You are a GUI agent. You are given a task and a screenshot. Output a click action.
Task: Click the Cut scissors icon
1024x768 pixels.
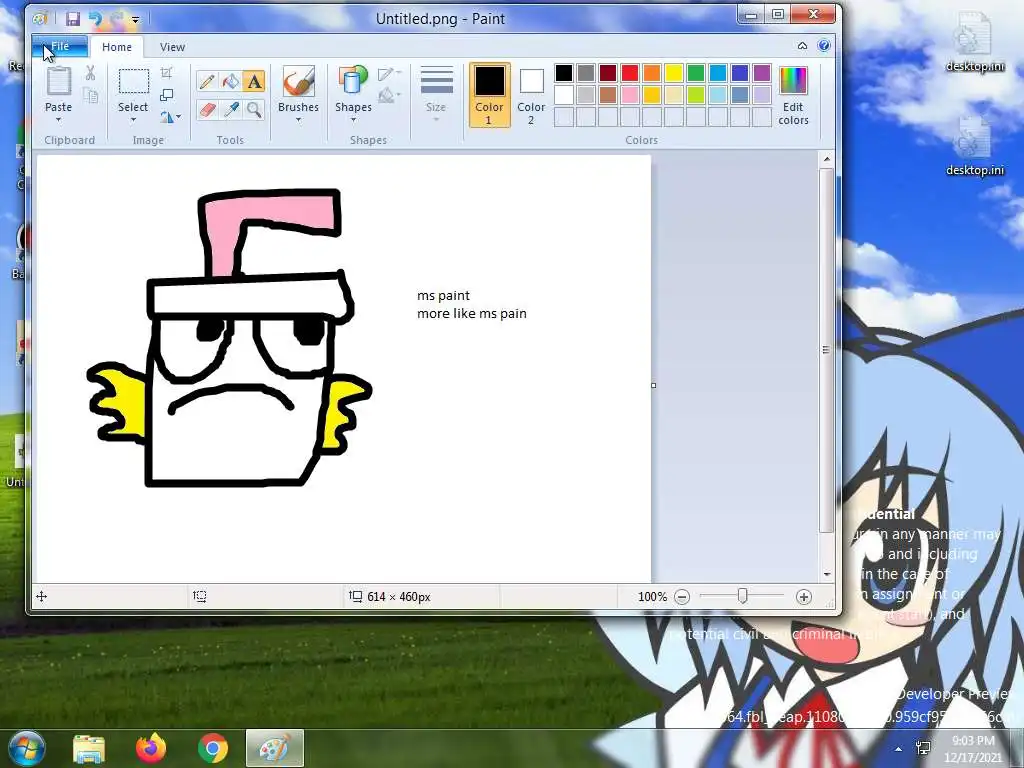pos(90,72)
